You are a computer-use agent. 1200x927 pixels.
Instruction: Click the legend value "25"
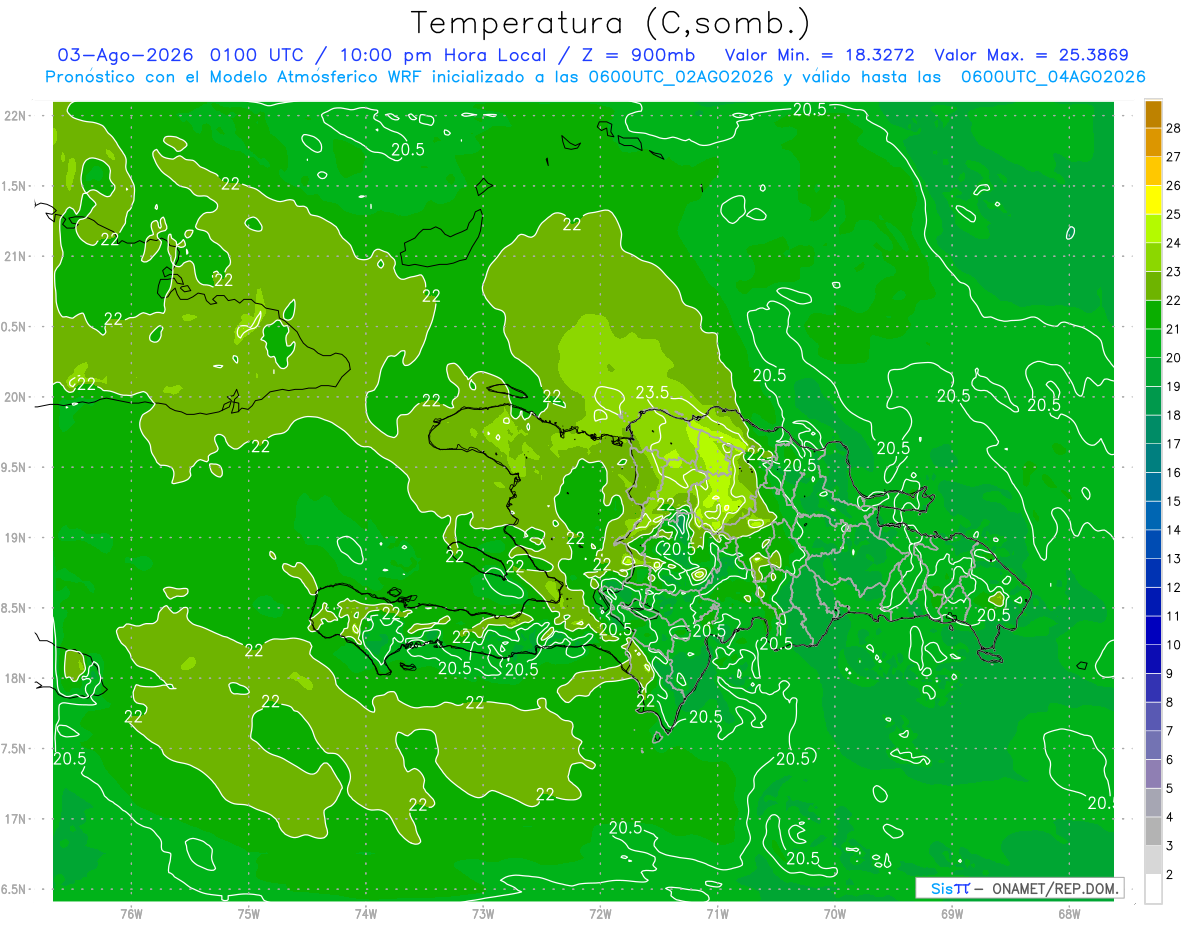coord(1173,214)
